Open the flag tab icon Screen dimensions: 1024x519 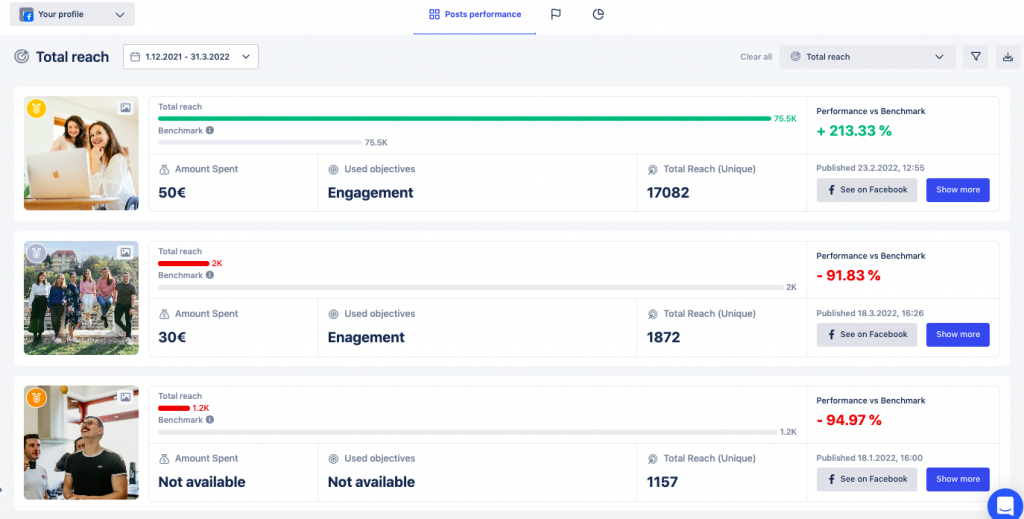[555, 15]
